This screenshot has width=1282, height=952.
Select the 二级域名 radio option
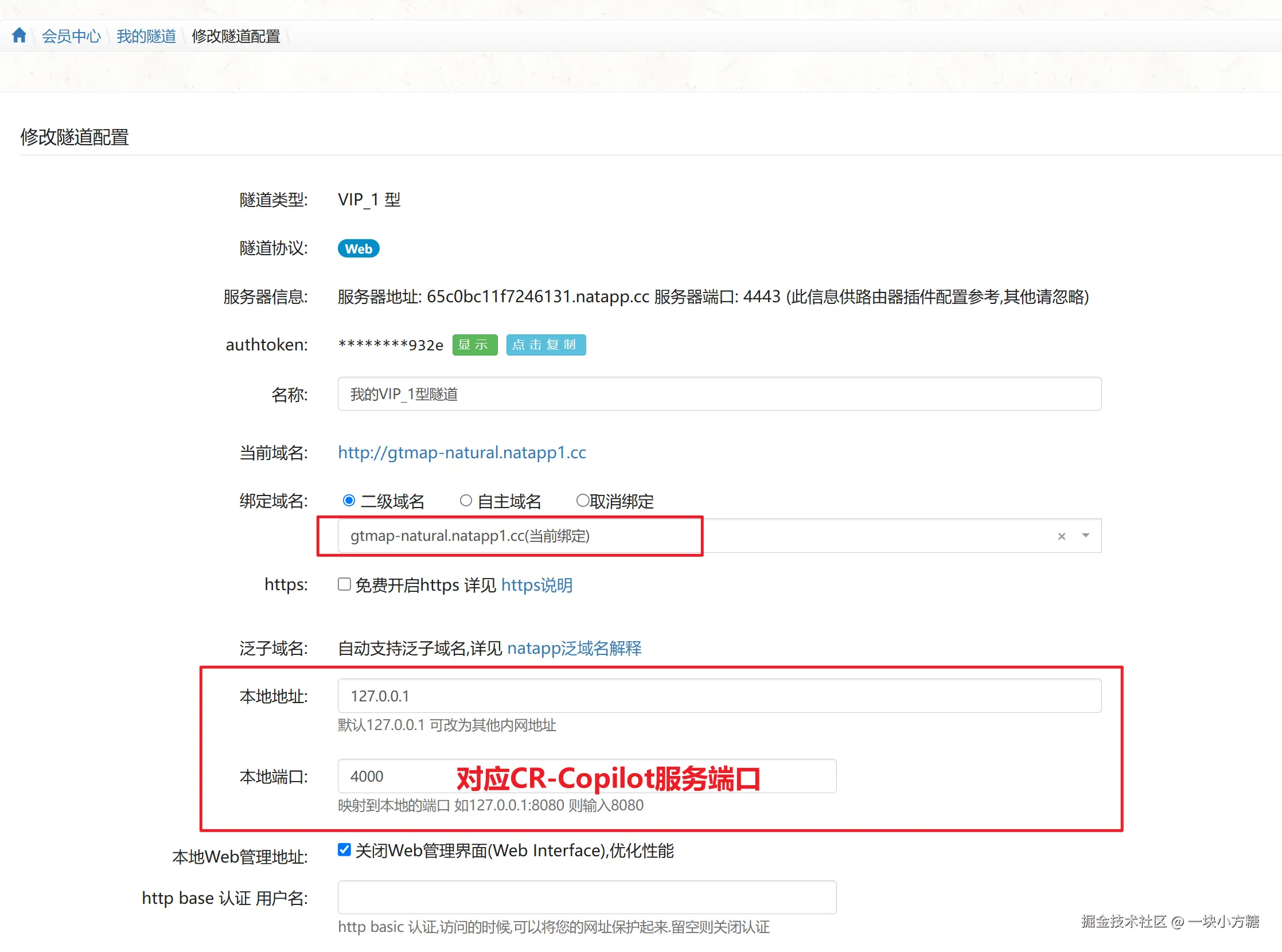tap(349, 500)
